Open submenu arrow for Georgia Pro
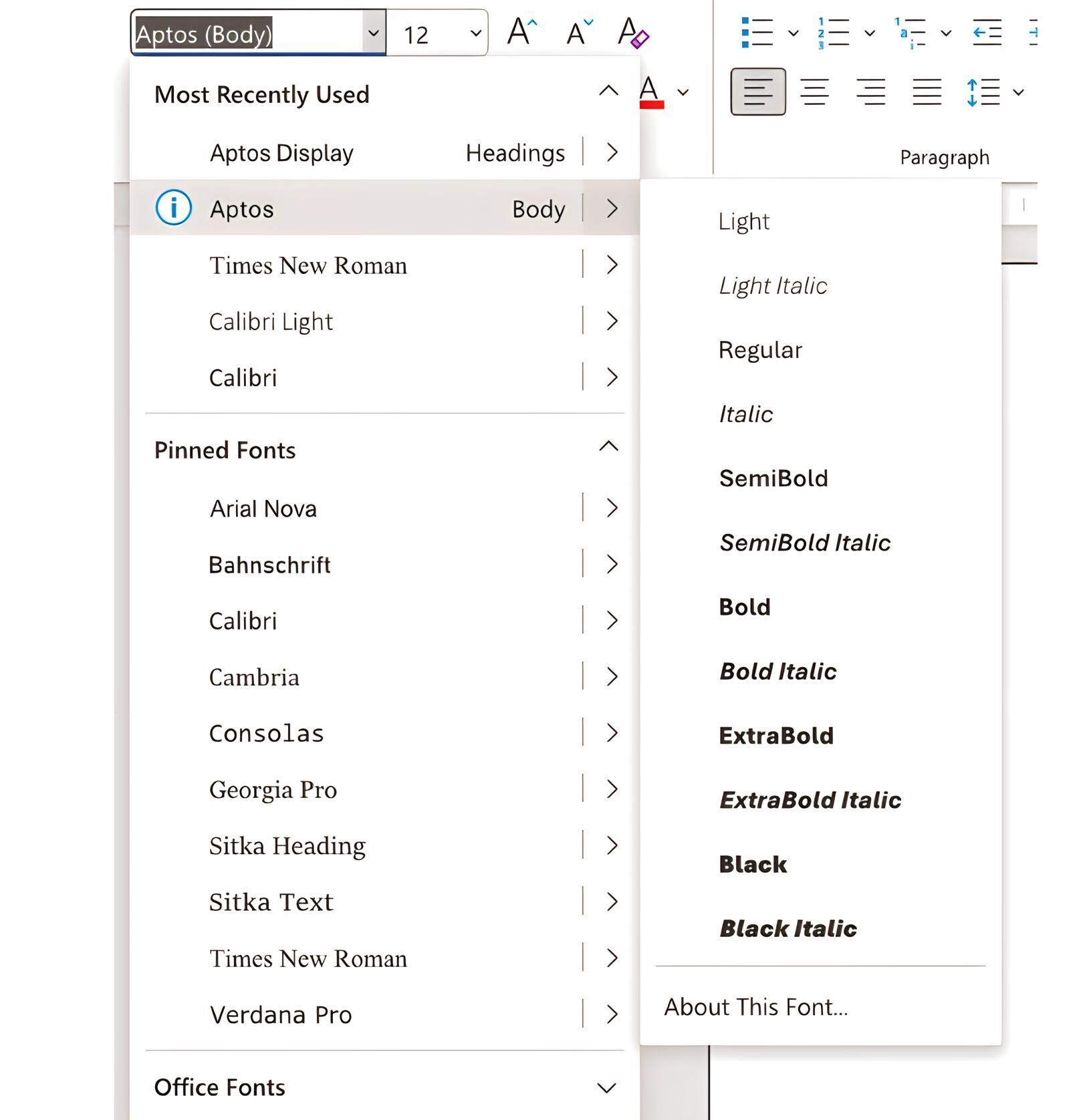 coord(612,789)
